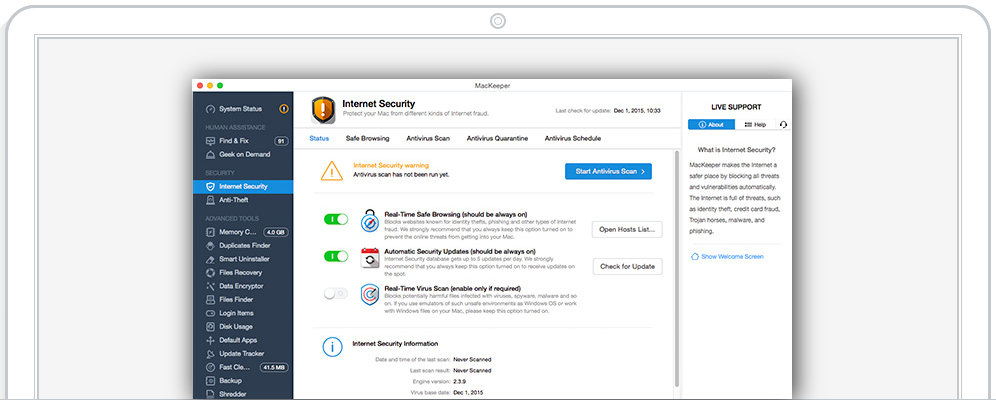Open Find & Fix sidebar icon
996x400 pixels.
[x=210, y=141]
